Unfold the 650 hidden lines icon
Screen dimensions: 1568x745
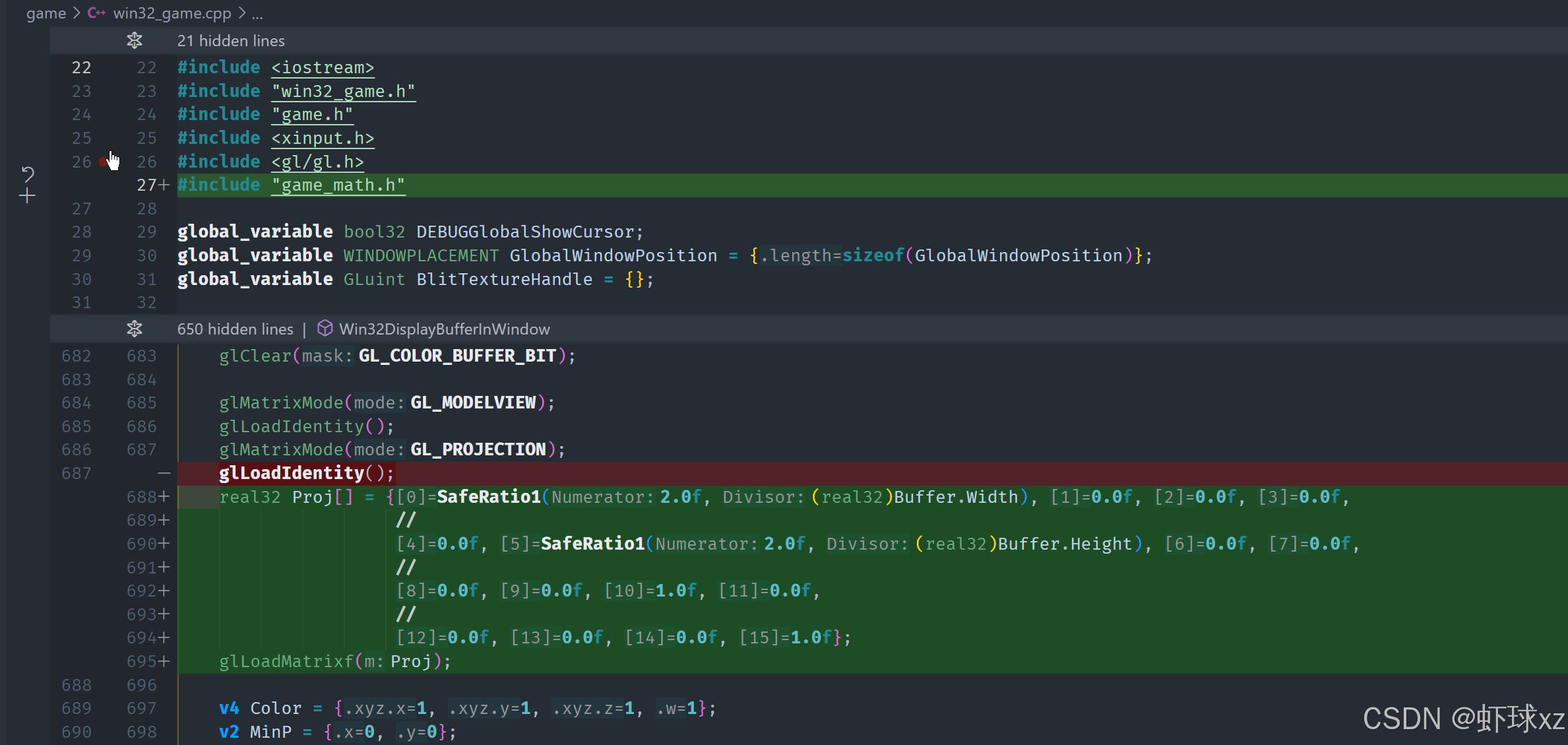tap(135, 329)
